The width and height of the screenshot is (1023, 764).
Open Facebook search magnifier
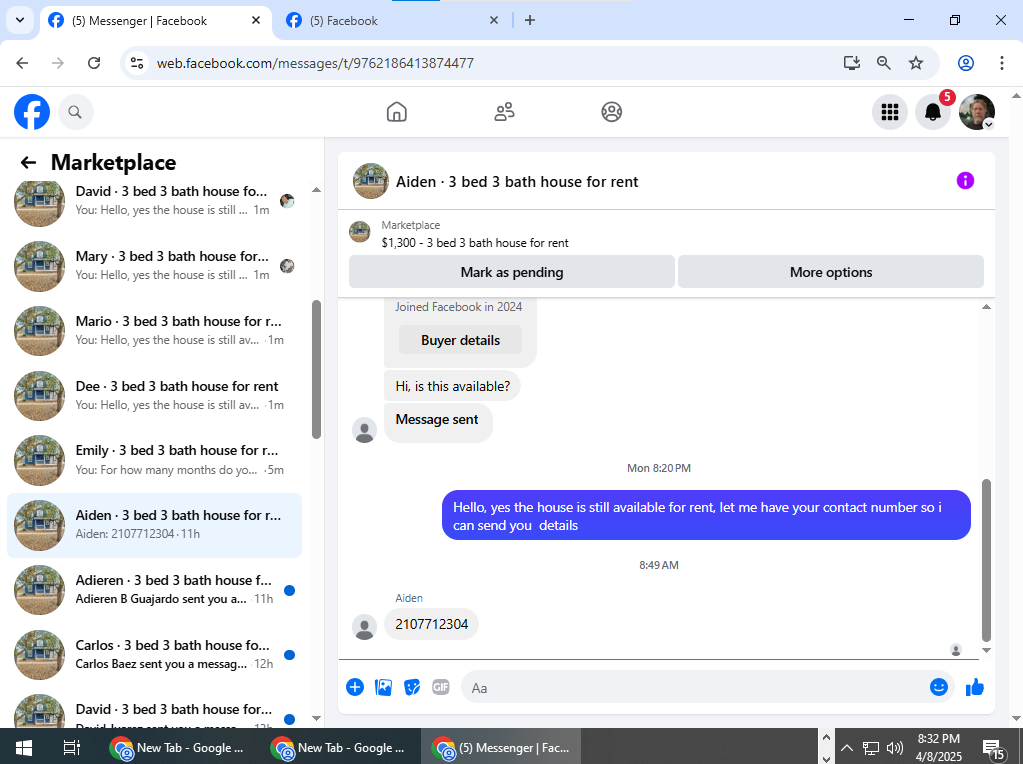(x=75, y=112)
